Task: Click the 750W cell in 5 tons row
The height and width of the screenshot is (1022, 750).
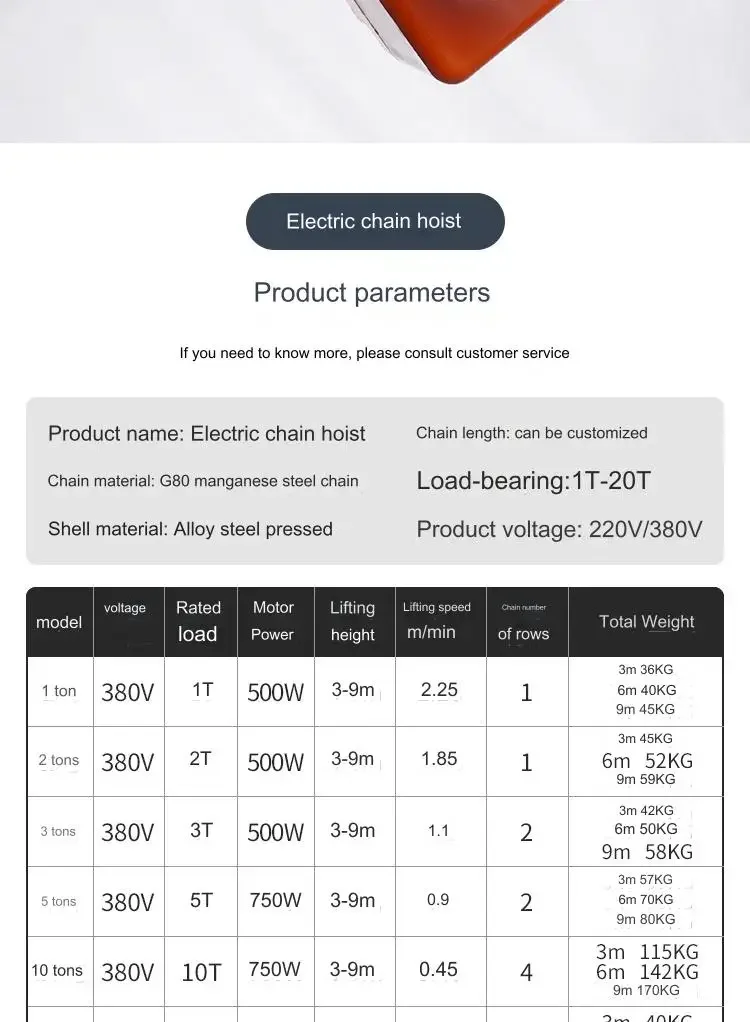Action: coord(275,900)
